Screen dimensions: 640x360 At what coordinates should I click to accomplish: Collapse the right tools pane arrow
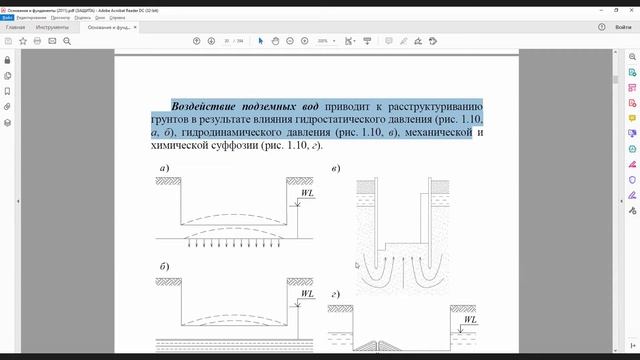622,201
